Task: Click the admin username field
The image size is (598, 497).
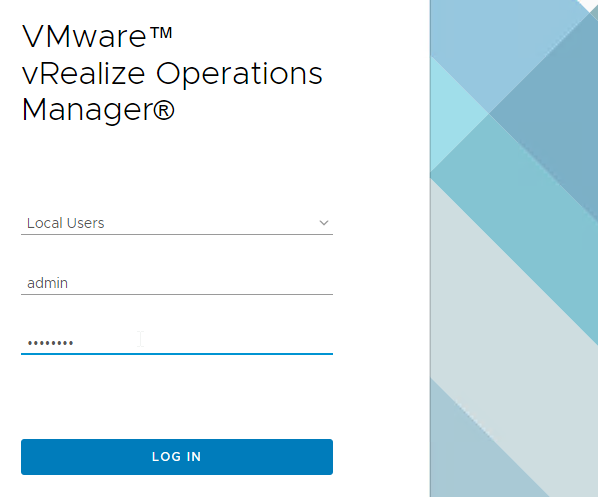Action: (177, 283)
